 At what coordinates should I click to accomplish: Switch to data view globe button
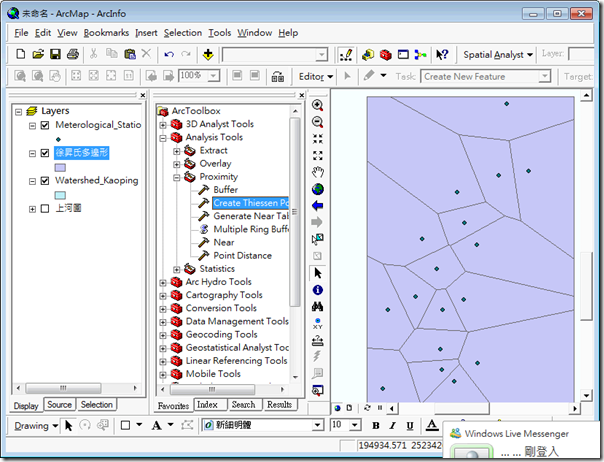[x=337, y=408]
